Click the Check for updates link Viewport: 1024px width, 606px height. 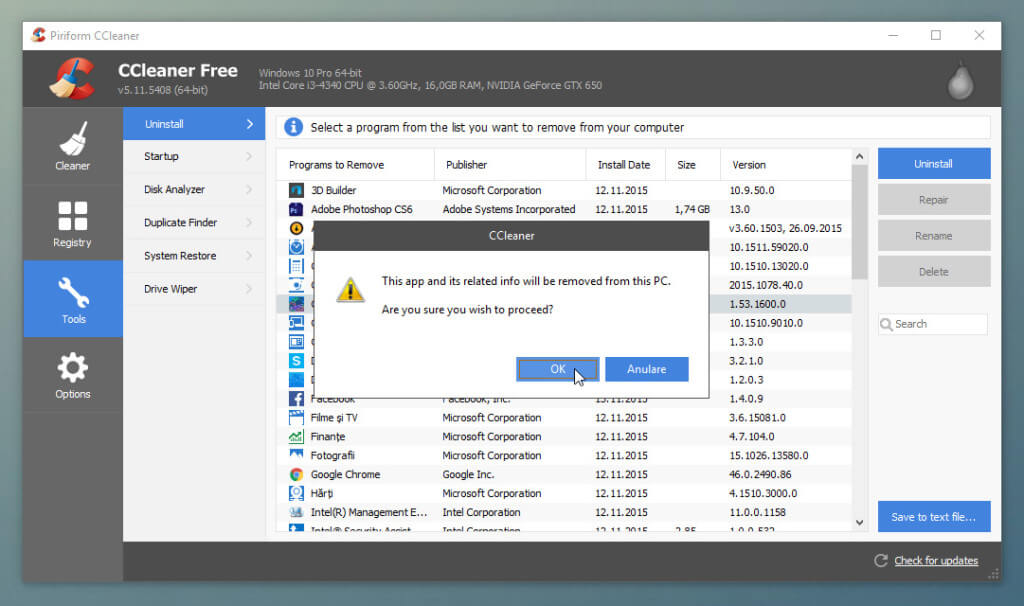[x=936, y=561]
